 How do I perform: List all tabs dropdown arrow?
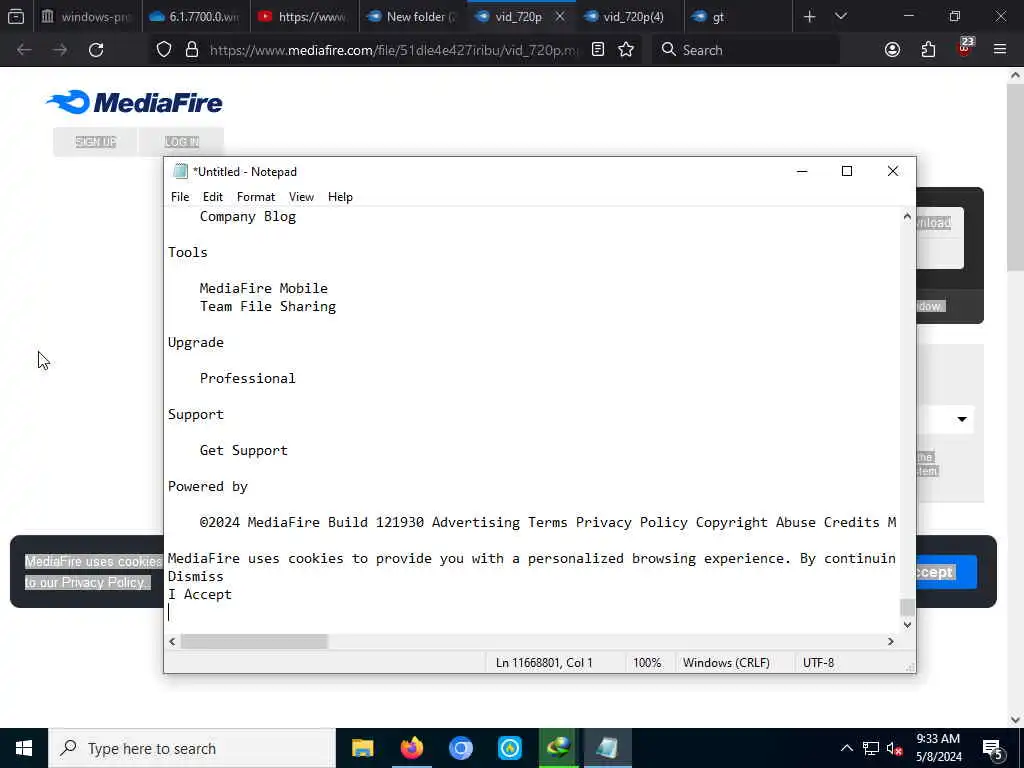pos(841,16)
